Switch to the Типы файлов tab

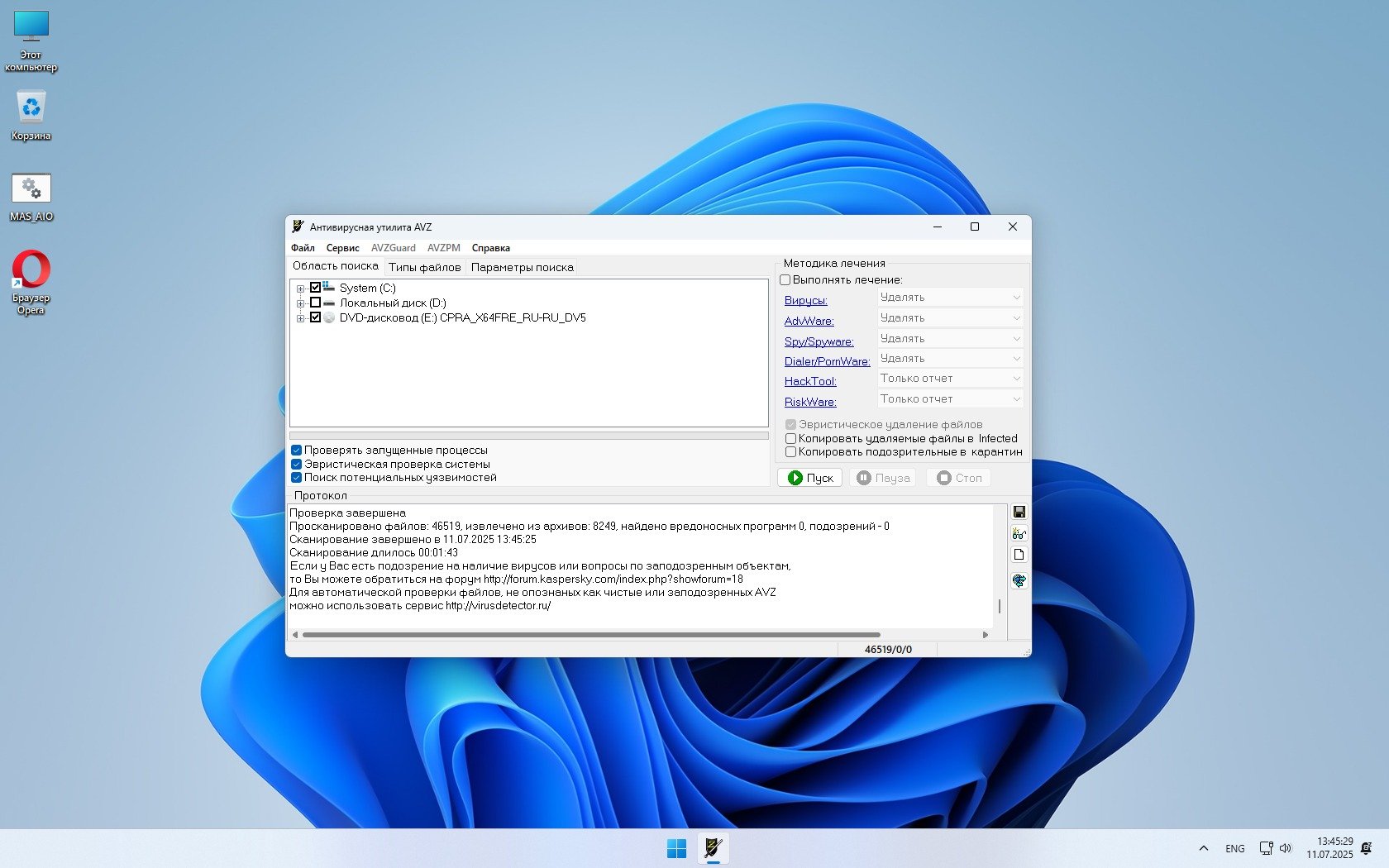point(424,267)
